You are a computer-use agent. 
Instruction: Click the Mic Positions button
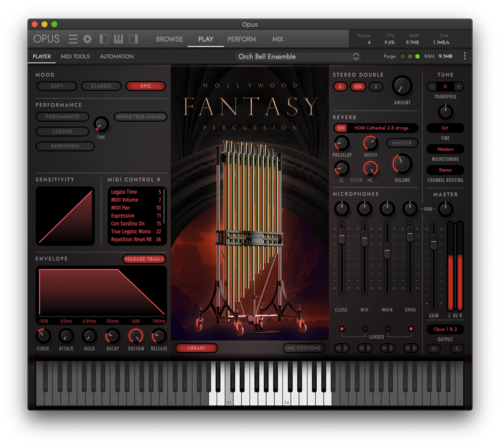[x=304, y=348]
